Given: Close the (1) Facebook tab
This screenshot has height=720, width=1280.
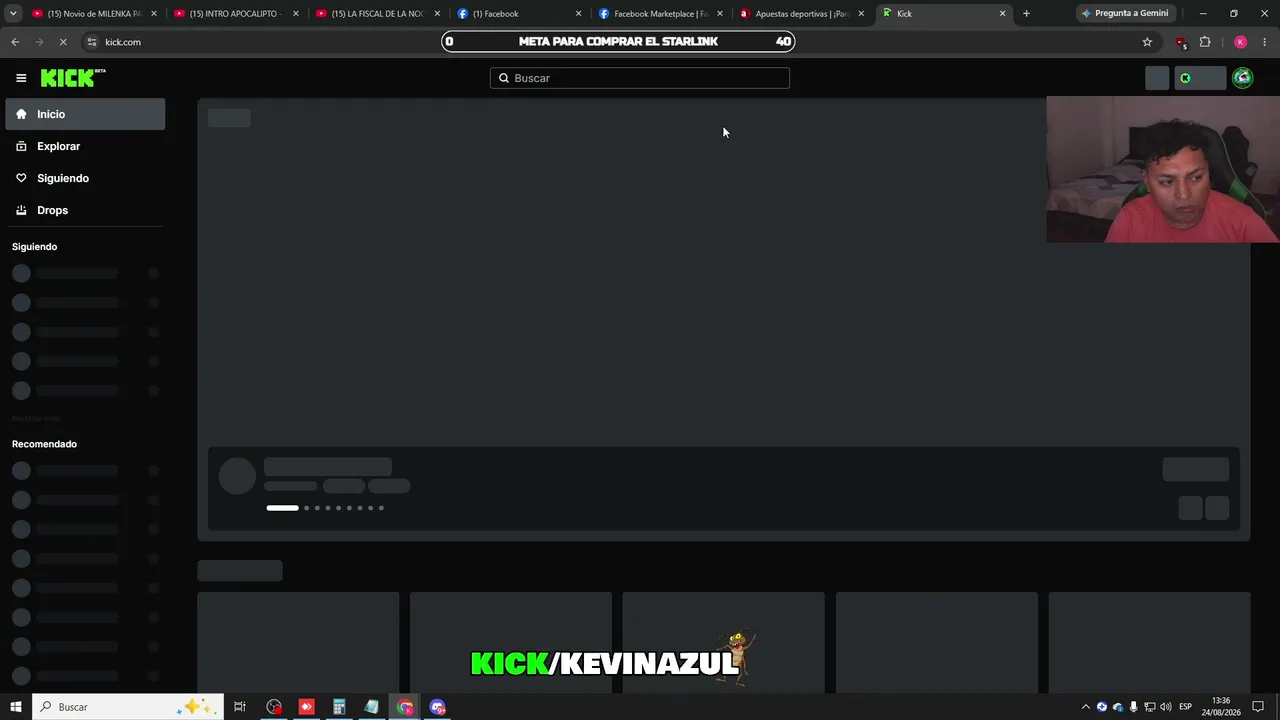Looking at the screenshot, I should 578,14.
